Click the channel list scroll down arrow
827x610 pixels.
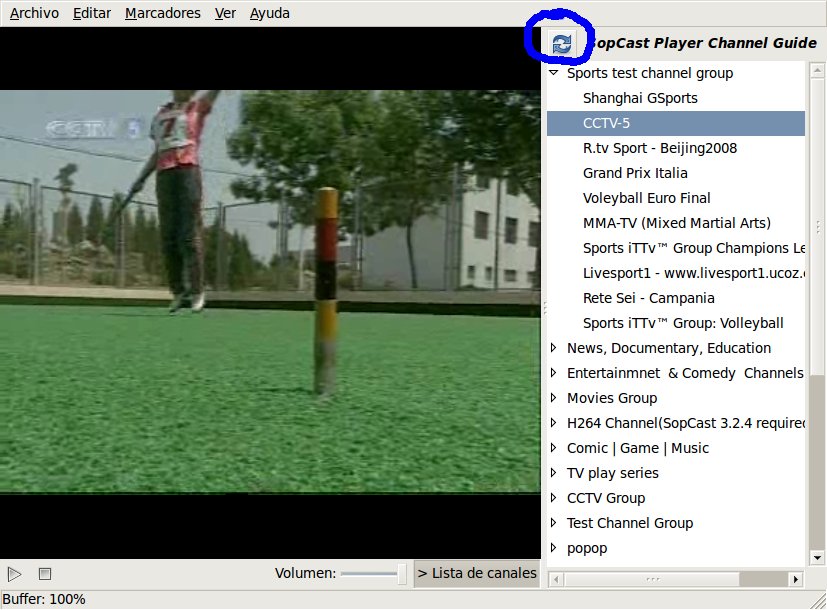point(817,558)
